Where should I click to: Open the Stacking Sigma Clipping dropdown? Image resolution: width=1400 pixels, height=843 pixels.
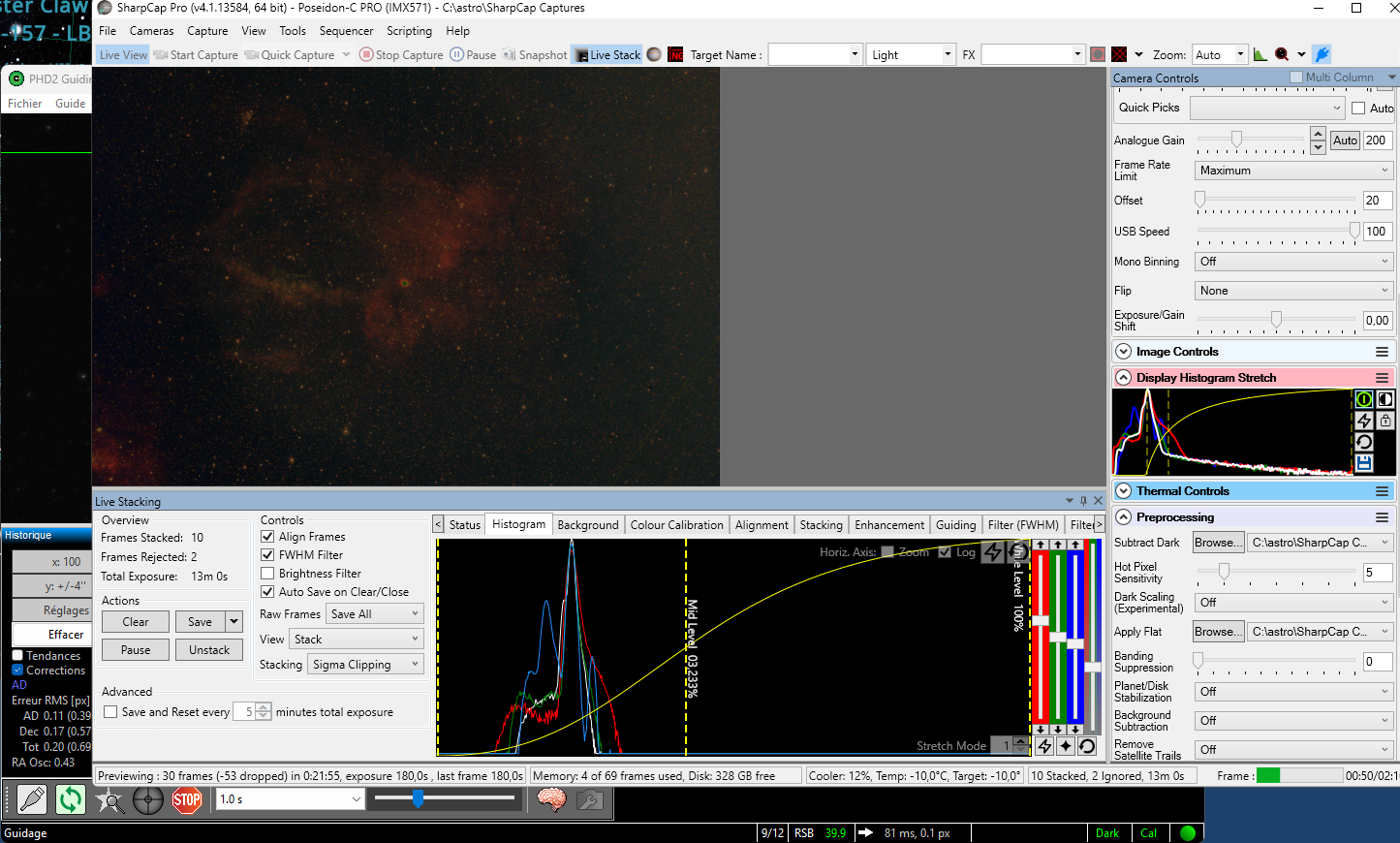click(x=366, y=664)
